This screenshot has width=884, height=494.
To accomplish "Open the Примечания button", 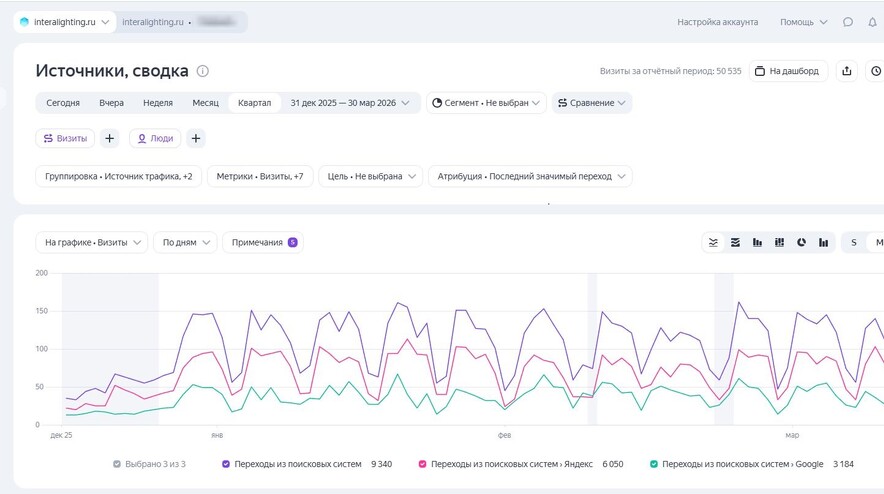I will pyautogui.click(x=263, y=242).
